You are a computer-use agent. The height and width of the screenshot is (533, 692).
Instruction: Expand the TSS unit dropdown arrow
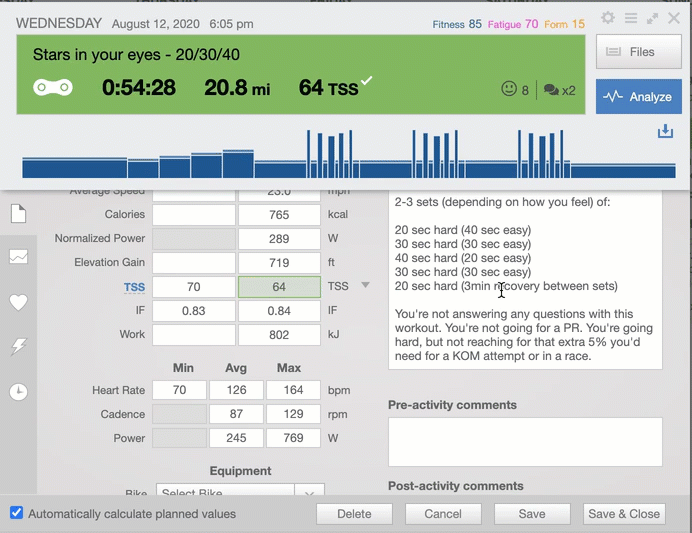[365, 286]
